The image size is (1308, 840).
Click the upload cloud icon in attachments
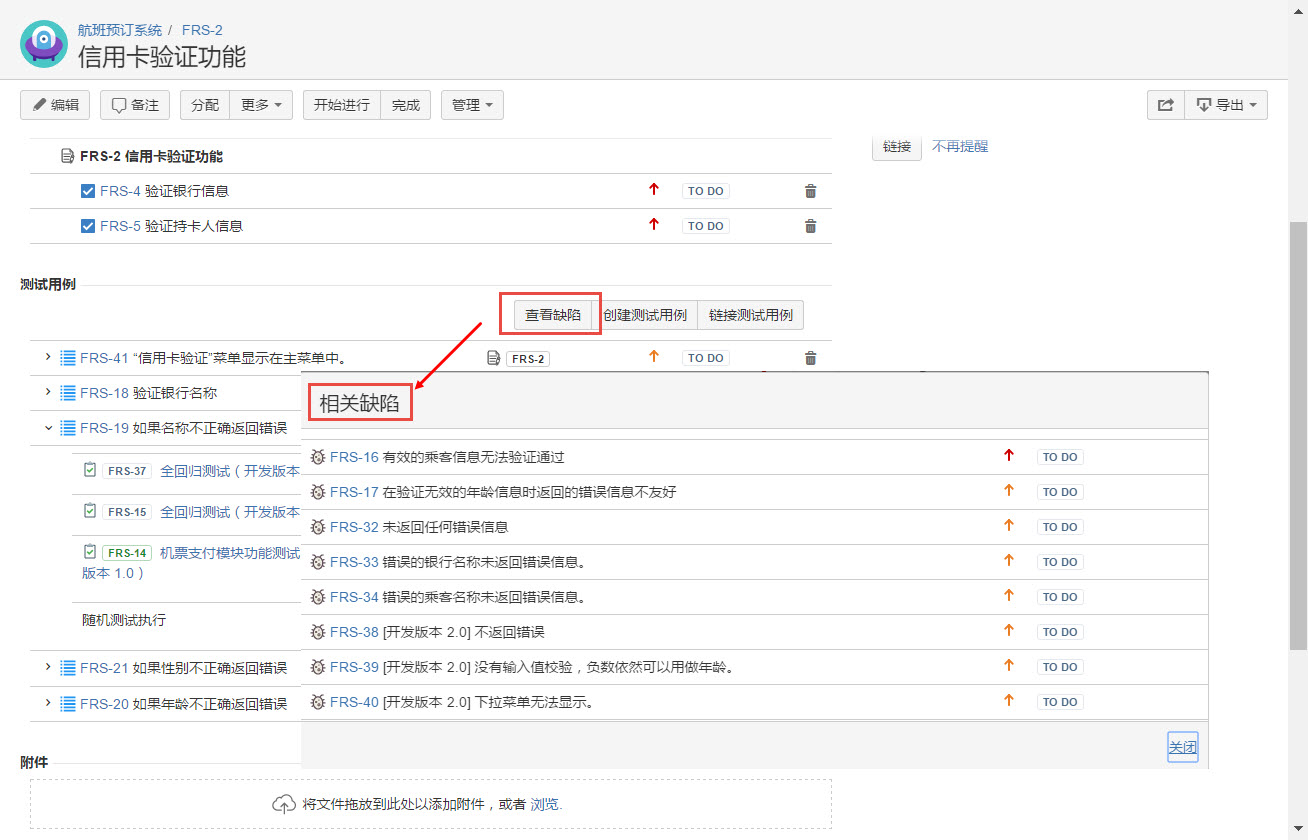coord(284,804)
